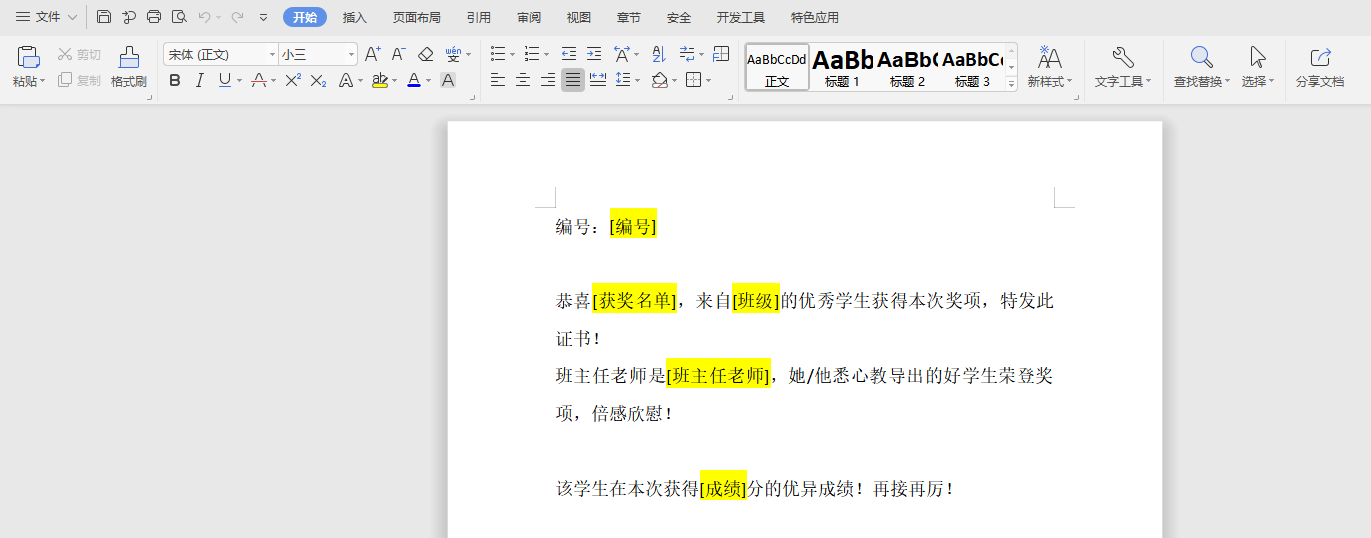Open the Developer Tools (开发工具) tab
The width and height of the screenshot is (1371, 538).
(x=741, y=17)
